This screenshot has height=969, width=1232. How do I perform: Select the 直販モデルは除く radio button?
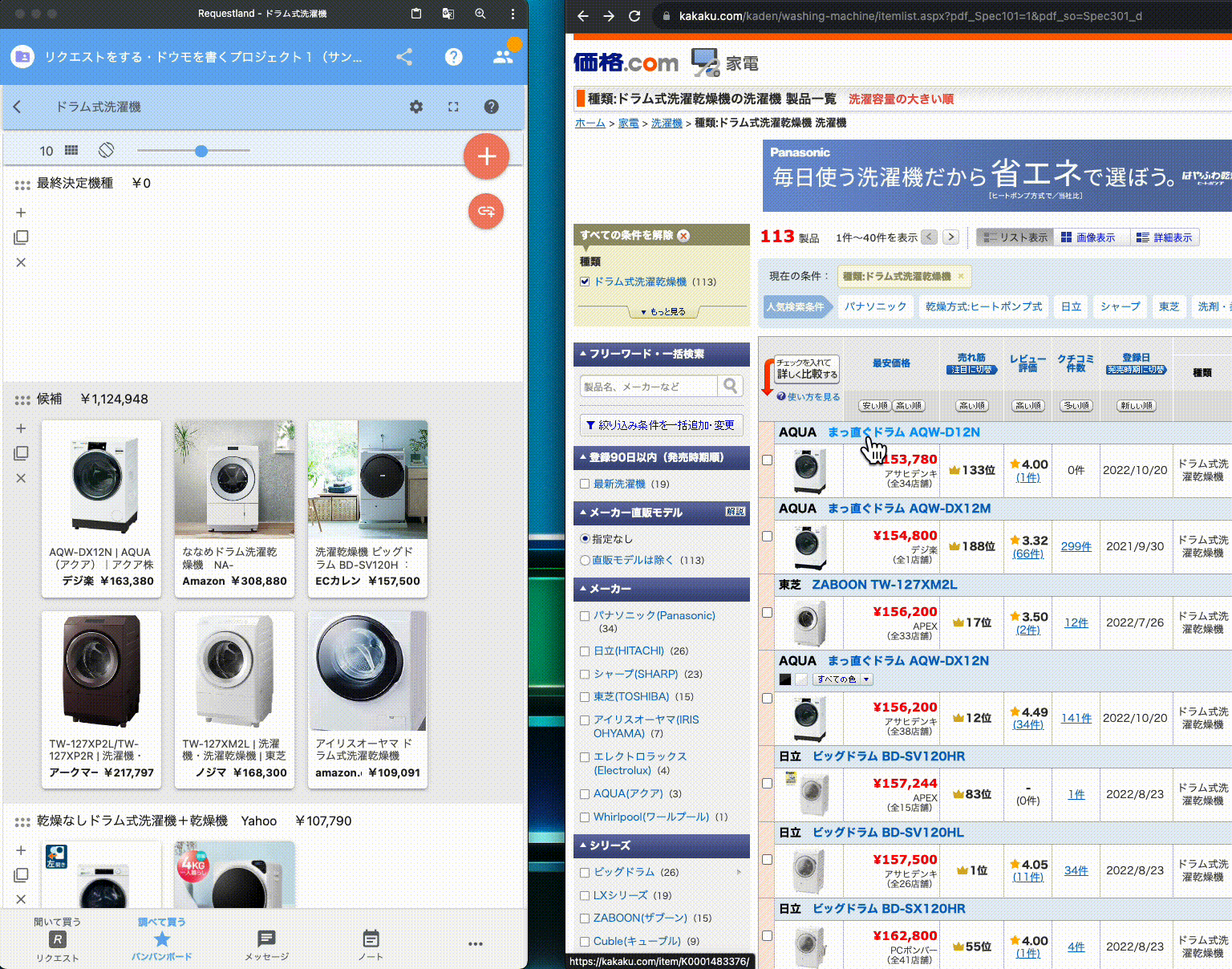pos(585,560)
